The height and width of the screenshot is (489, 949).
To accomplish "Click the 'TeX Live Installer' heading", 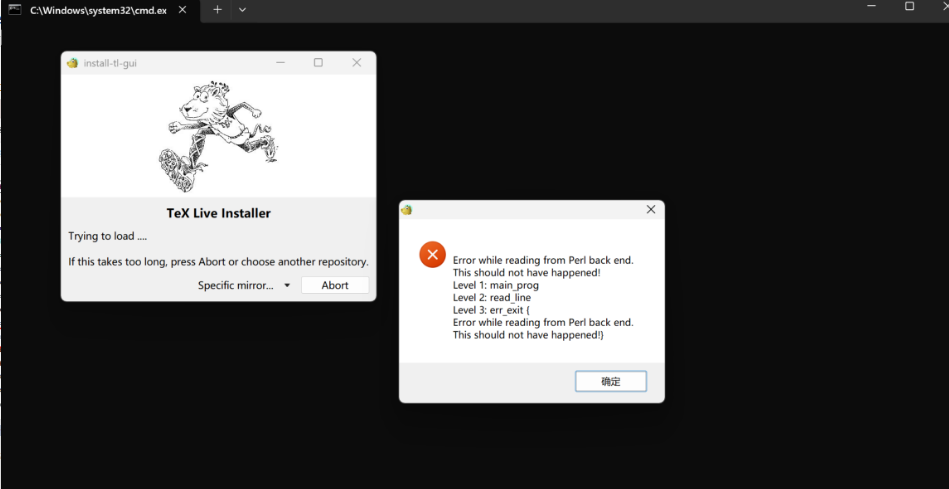I will pyautogui.click(x=218, y=213).
